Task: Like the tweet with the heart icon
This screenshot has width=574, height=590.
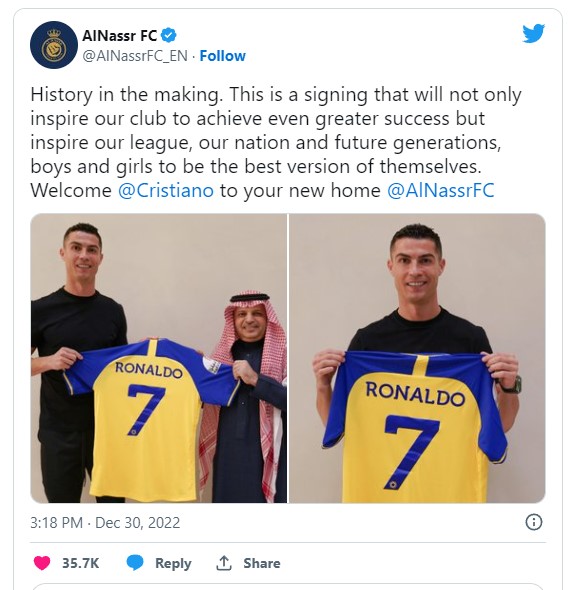Action: pos(42,563)
